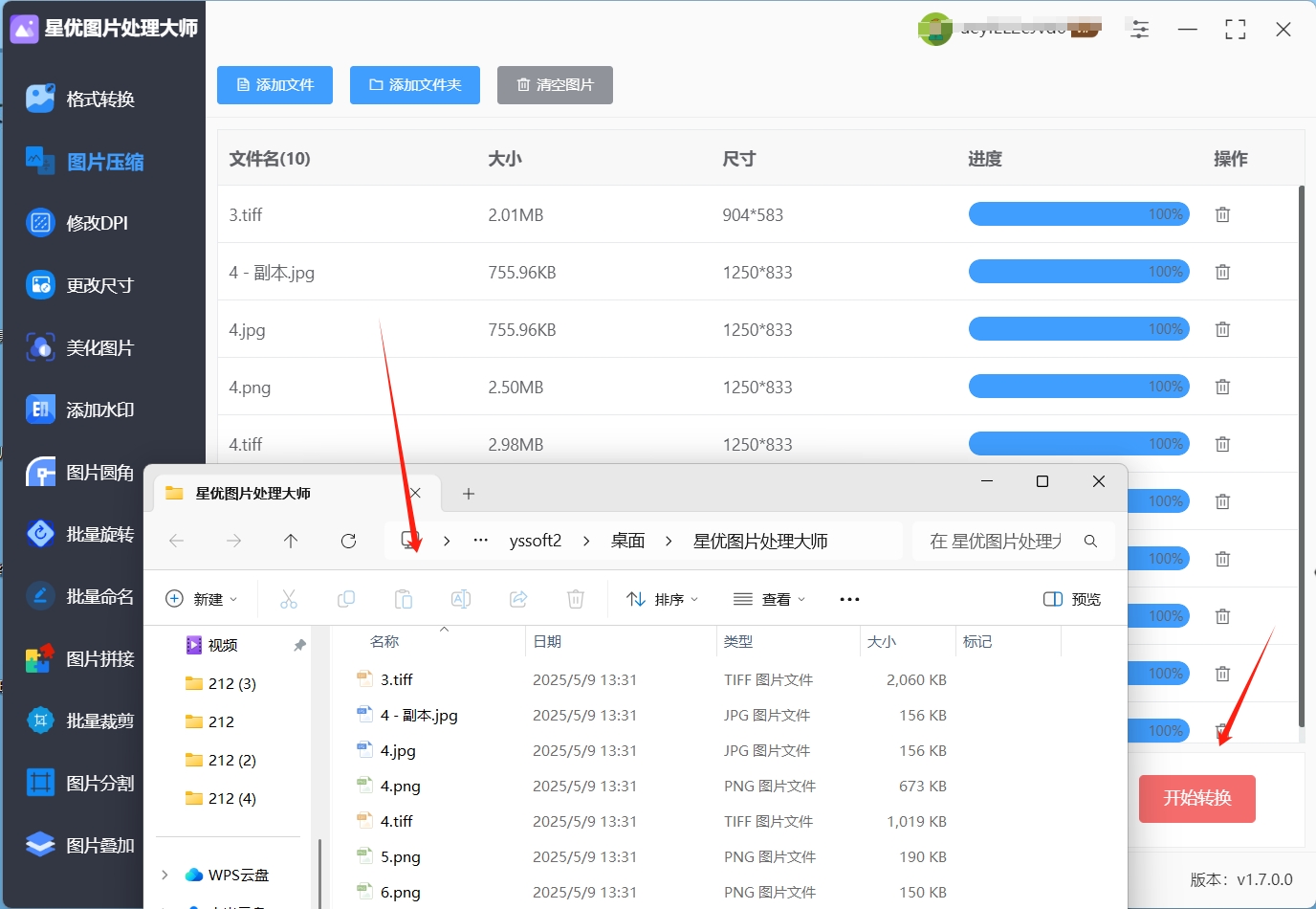Open the 图片分割 image split tool
This screenshot has width=1316, height=909.
(80, 783)
